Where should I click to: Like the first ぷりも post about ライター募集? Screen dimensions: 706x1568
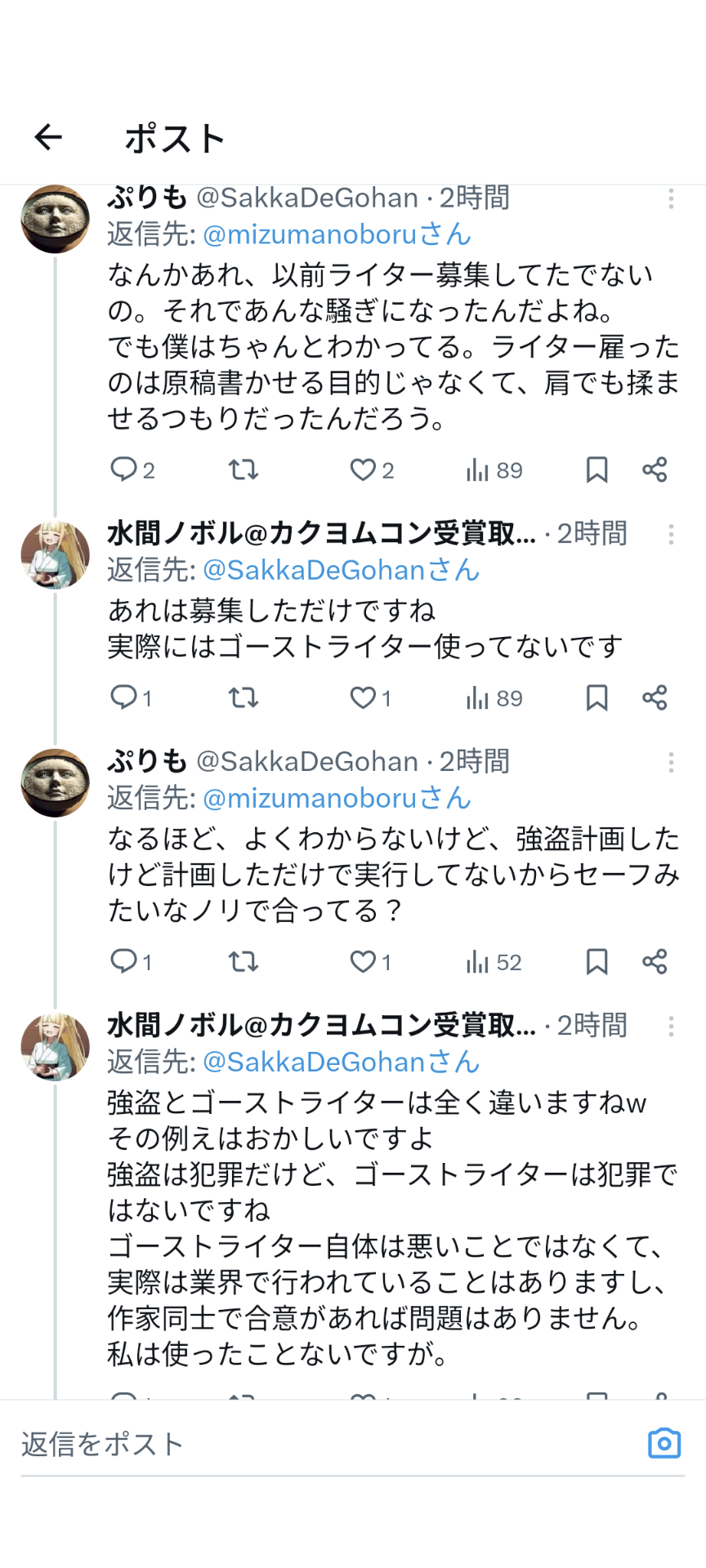(362, 470)
